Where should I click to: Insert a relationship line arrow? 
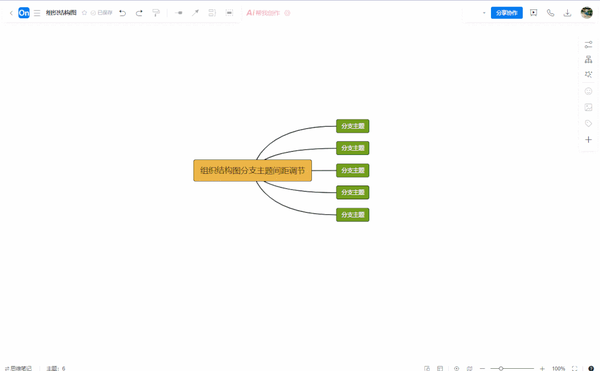[196, 13]
